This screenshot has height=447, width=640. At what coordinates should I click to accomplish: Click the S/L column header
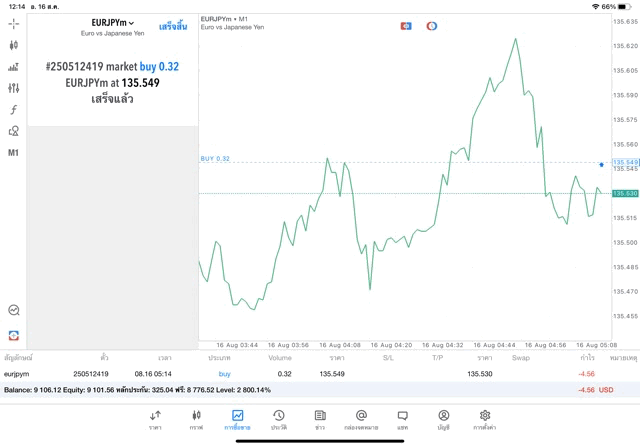pyautogui.click(x=388, y=358)
